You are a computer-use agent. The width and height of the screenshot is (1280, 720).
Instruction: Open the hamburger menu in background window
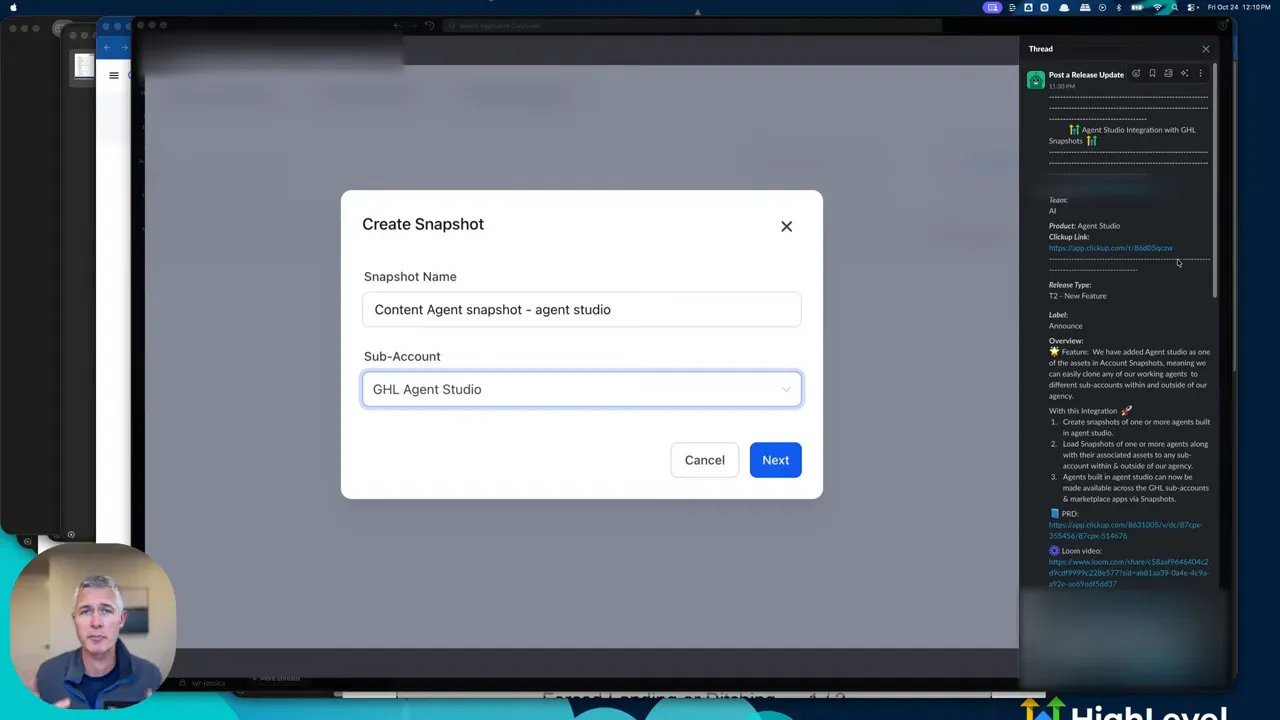coord(113,75)
